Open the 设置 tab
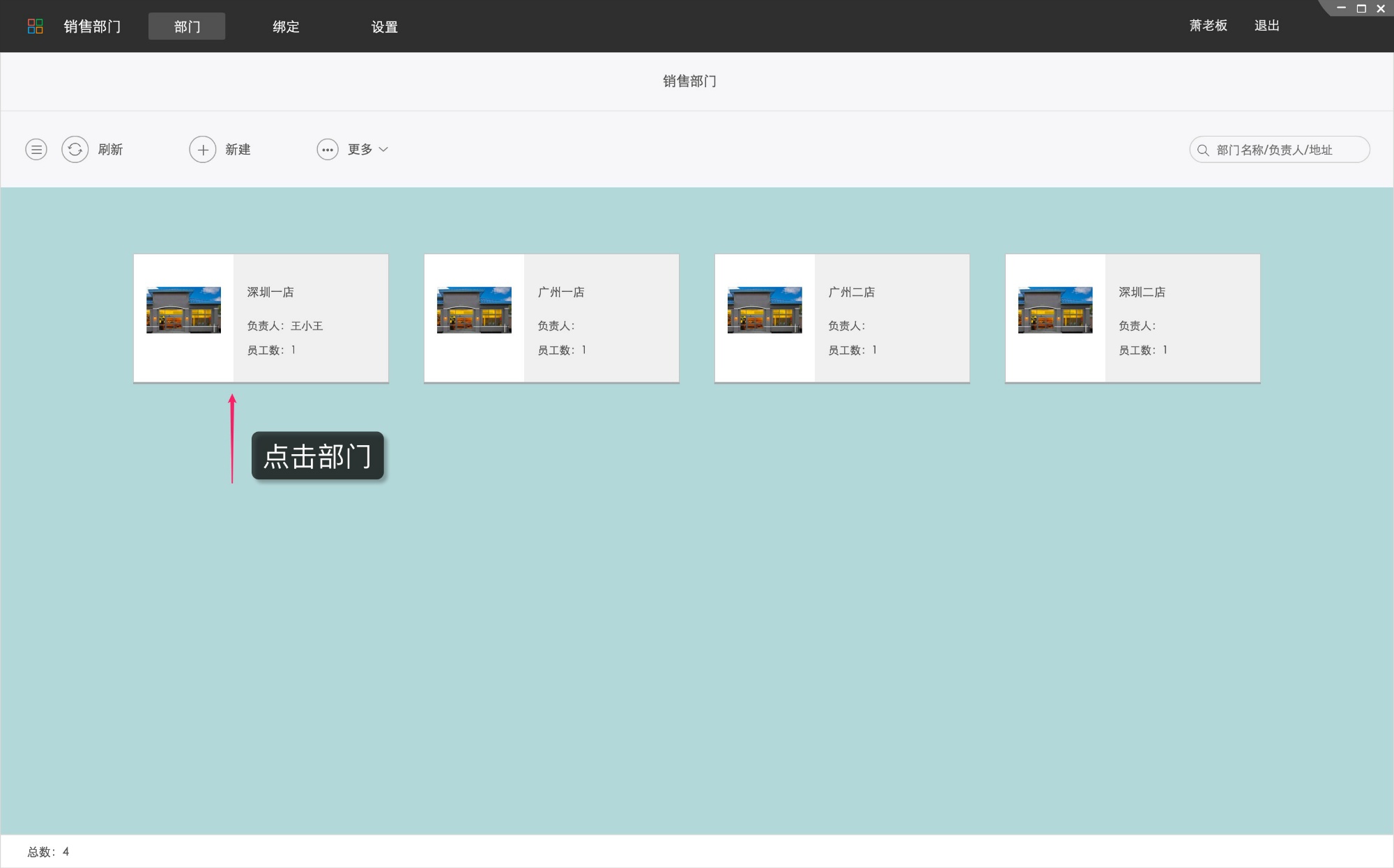The image size is (1394, 868). click(384, 26)
